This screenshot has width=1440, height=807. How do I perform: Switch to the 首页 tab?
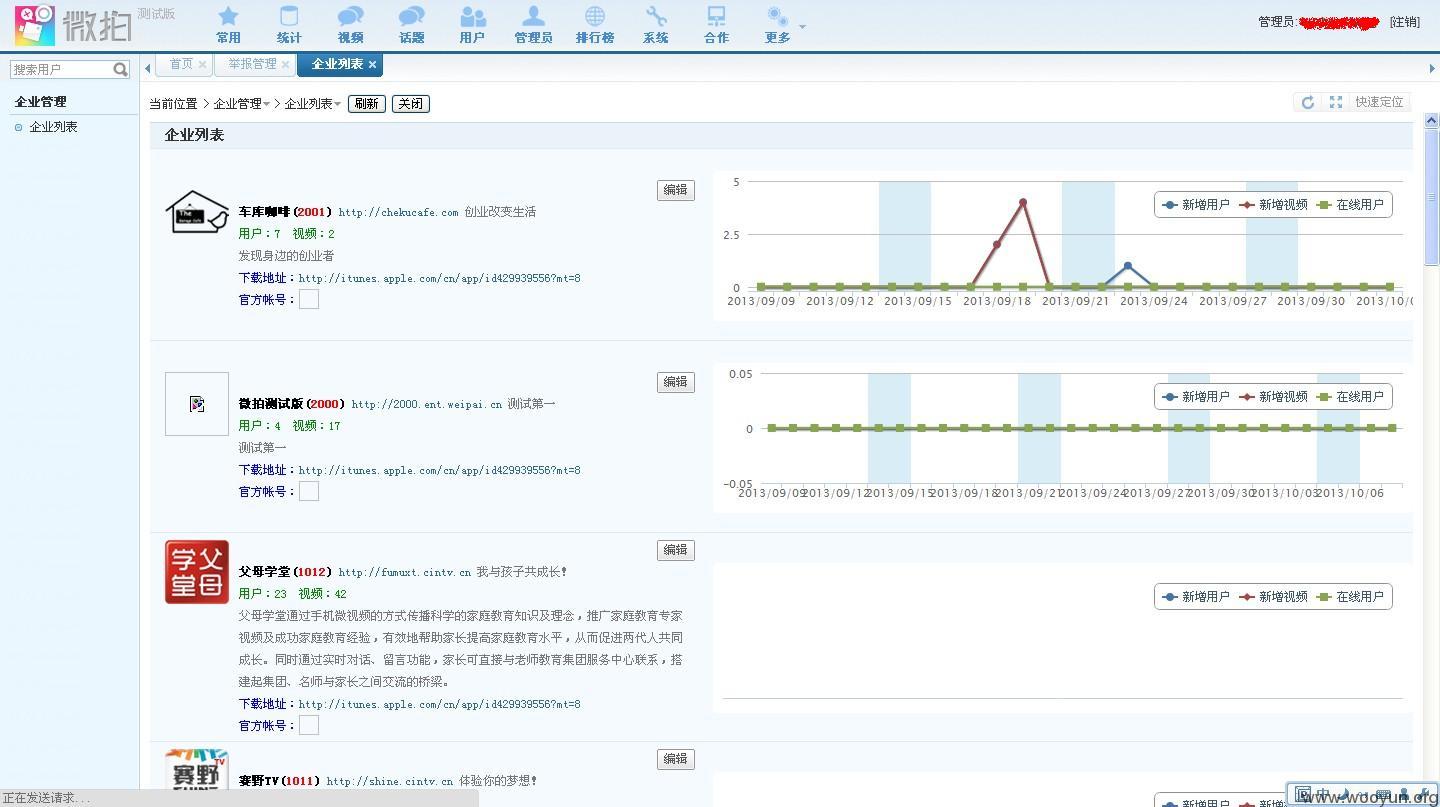(181, 64)
